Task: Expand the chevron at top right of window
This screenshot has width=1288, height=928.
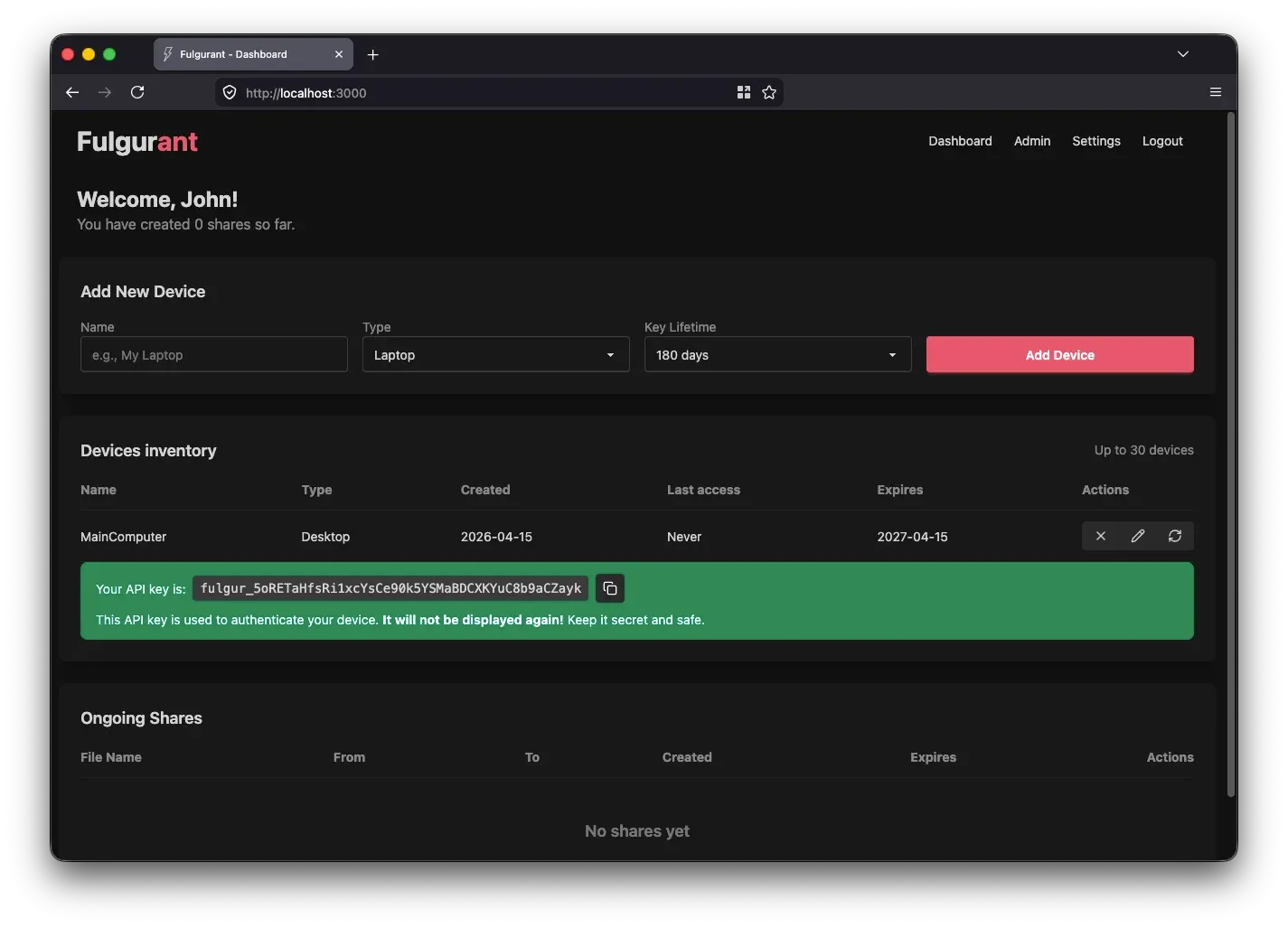Action: tap(1182, 54)
